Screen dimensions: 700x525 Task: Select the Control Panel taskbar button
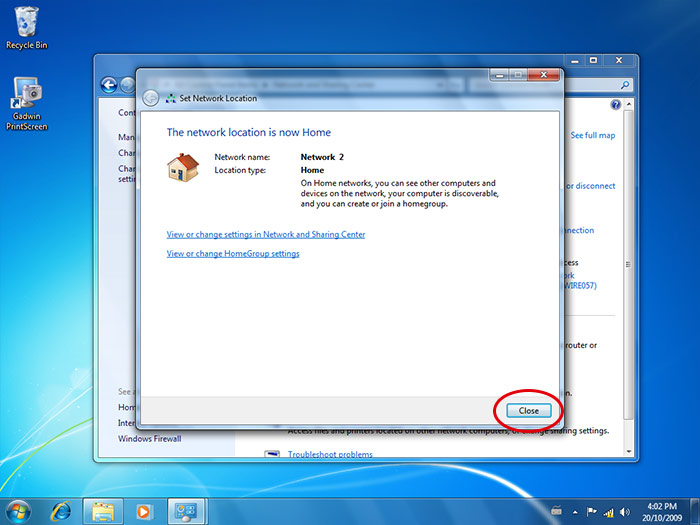(x=187, y=512)
